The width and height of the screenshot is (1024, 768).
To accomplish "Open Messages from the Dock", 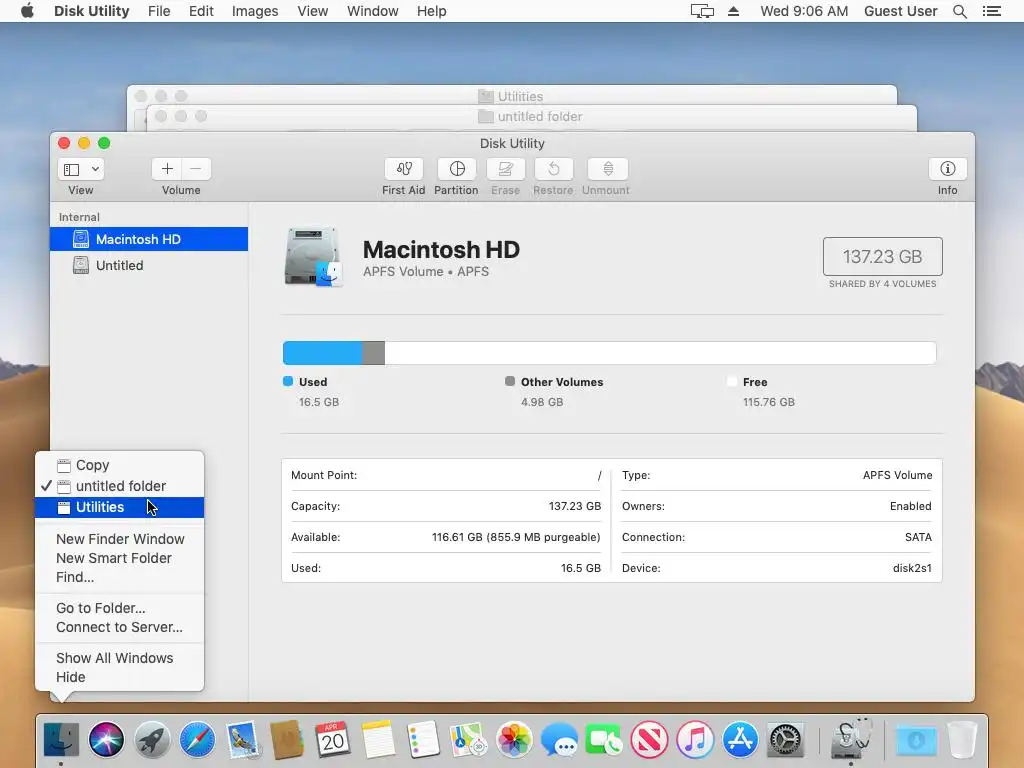I will coord(559,740).
